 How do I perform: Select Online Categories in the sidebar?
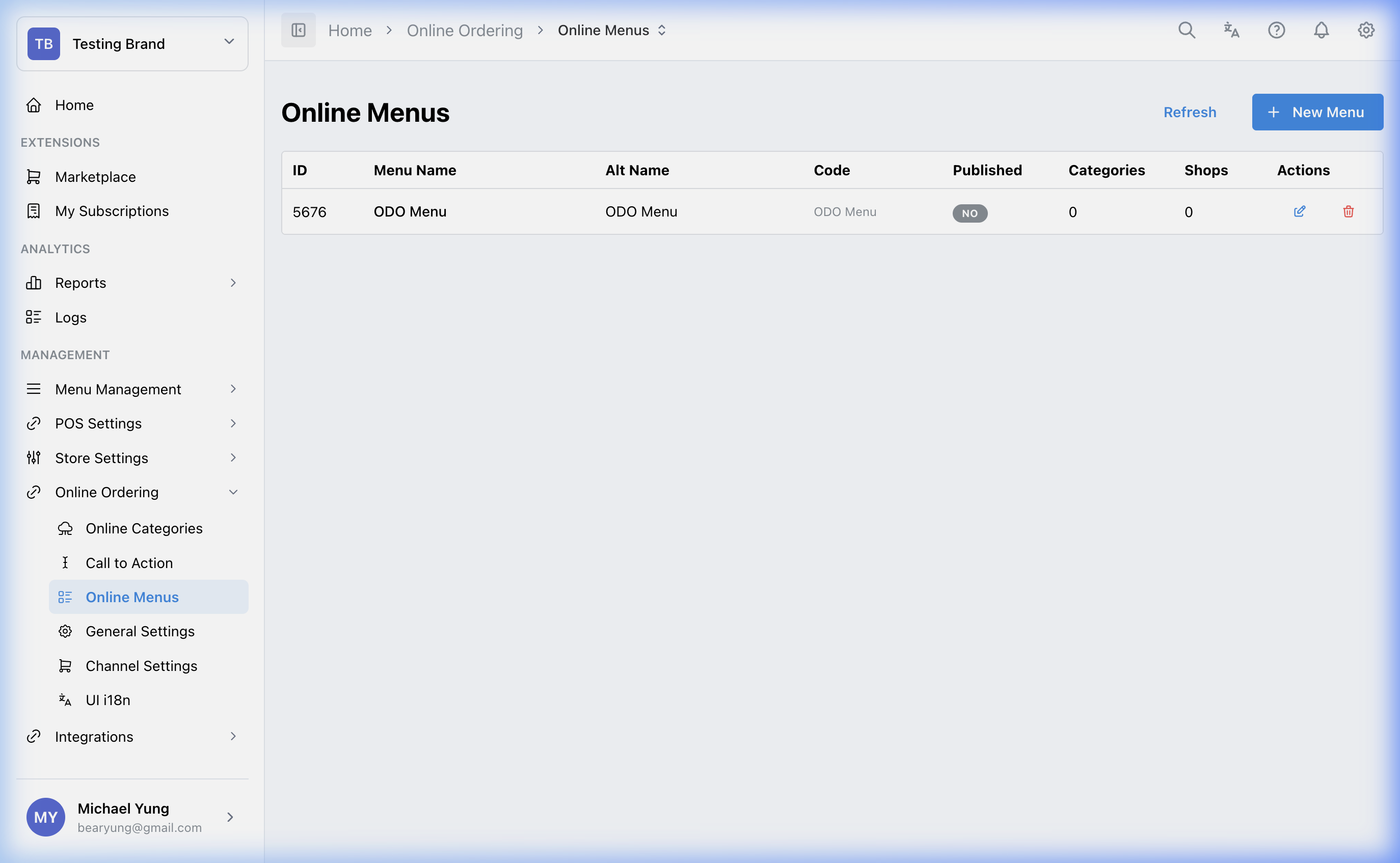coord(144,528)
